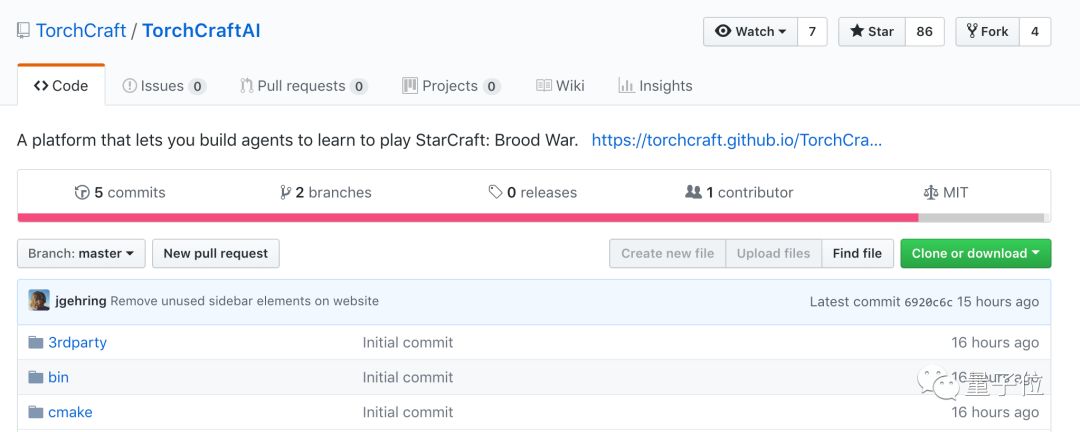View the 5 commits history
Image resolution: width=1080 pixels, height=432 pixels.
coord(120,192)
